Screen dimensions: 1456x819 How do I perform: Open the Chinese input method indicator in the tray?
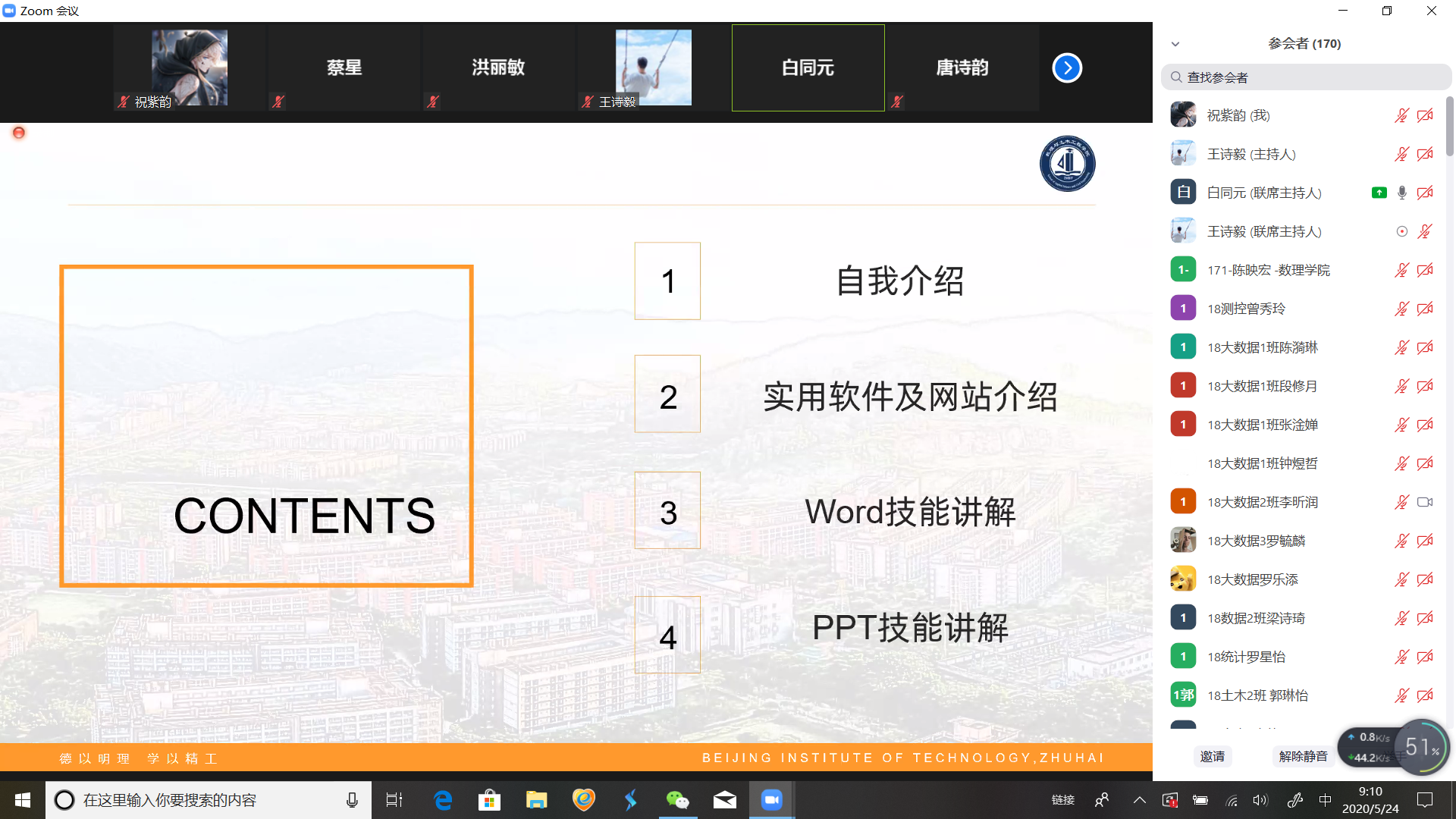point(1325,800)
